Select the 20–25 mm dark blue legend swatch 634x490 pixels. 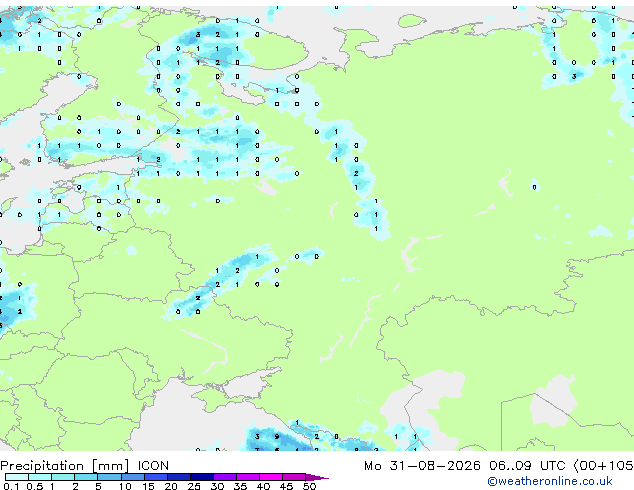pyautogui.click(x=178, y=477)
